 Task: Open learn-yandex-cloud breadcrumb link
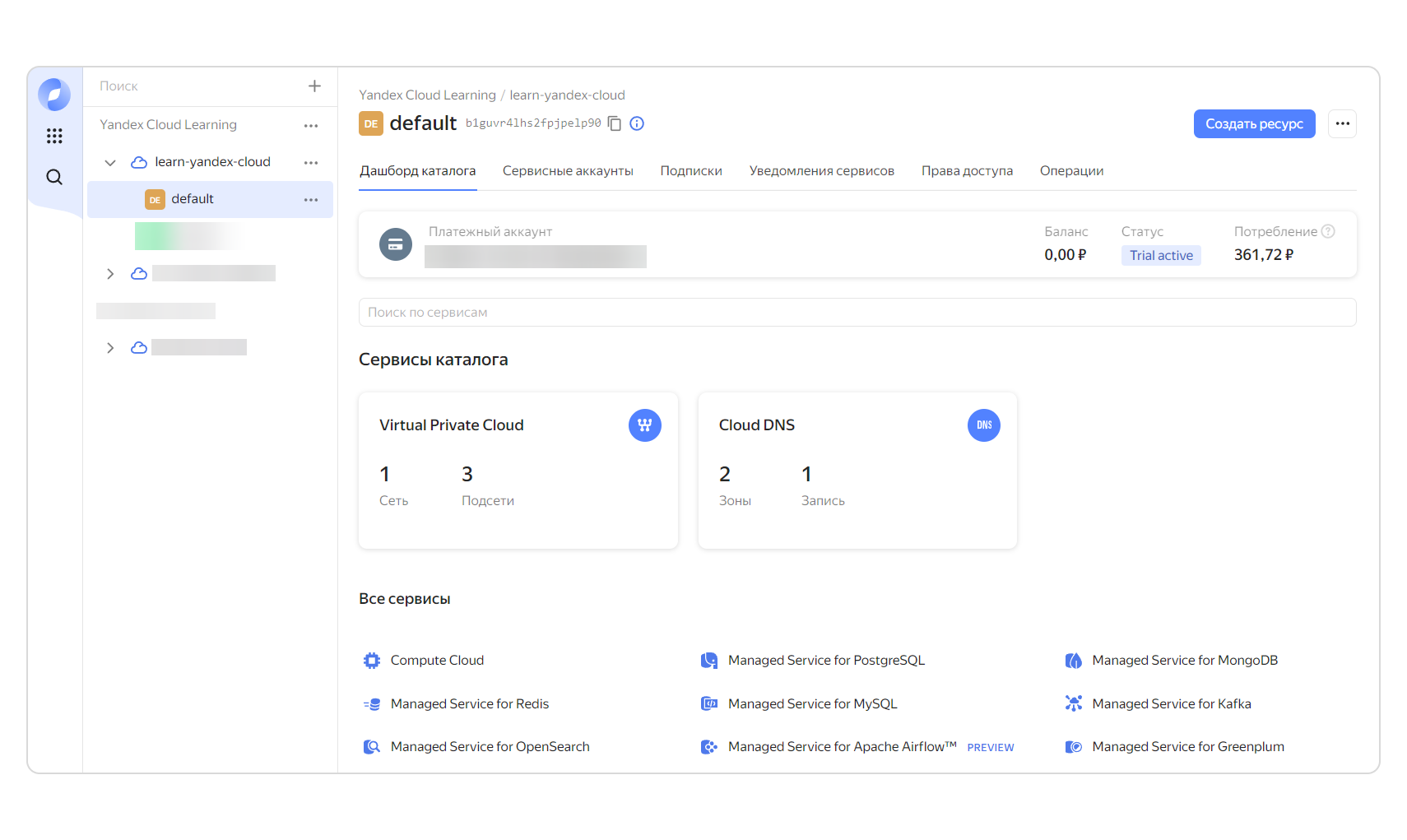point(567,95)
